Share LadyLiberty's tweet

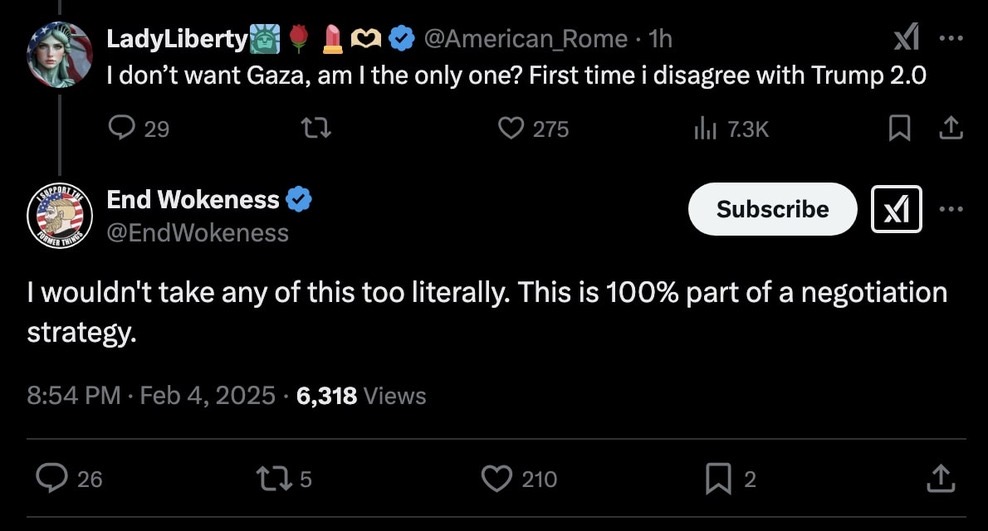coord(950,128)
